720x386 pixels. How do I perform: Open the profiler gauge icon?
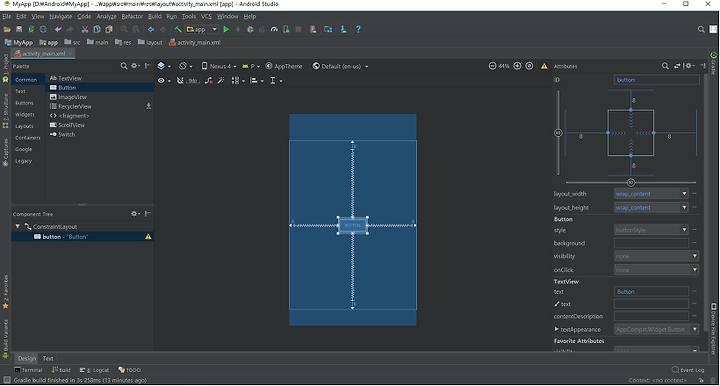274,29
